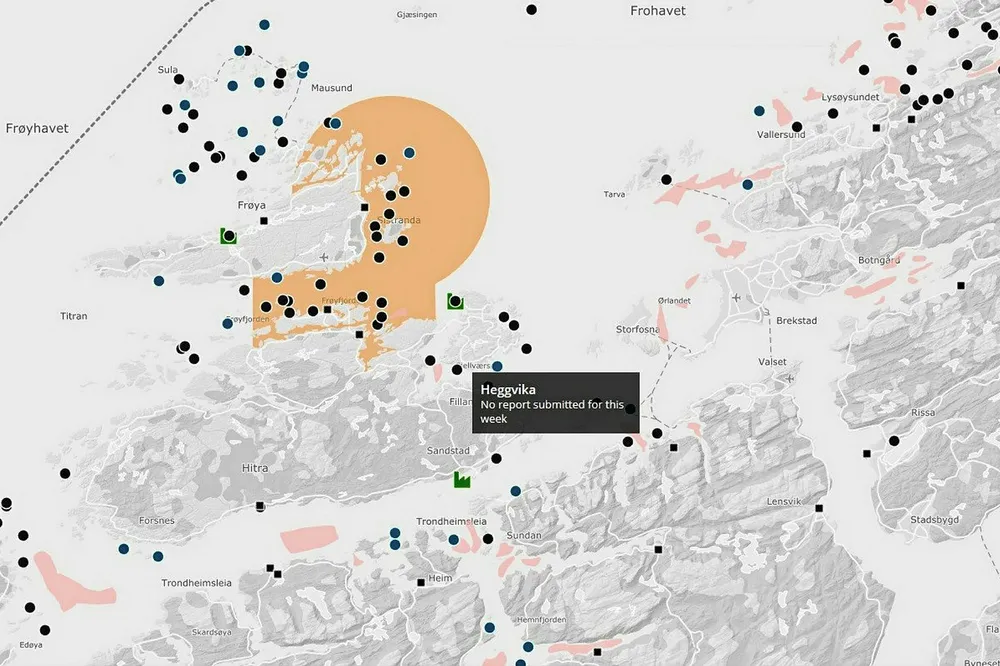This screenshot has height=666, width=1000.
Task: Select the green square marker west of Frøya
Action: pyautogui.click(x=229, y=236)
